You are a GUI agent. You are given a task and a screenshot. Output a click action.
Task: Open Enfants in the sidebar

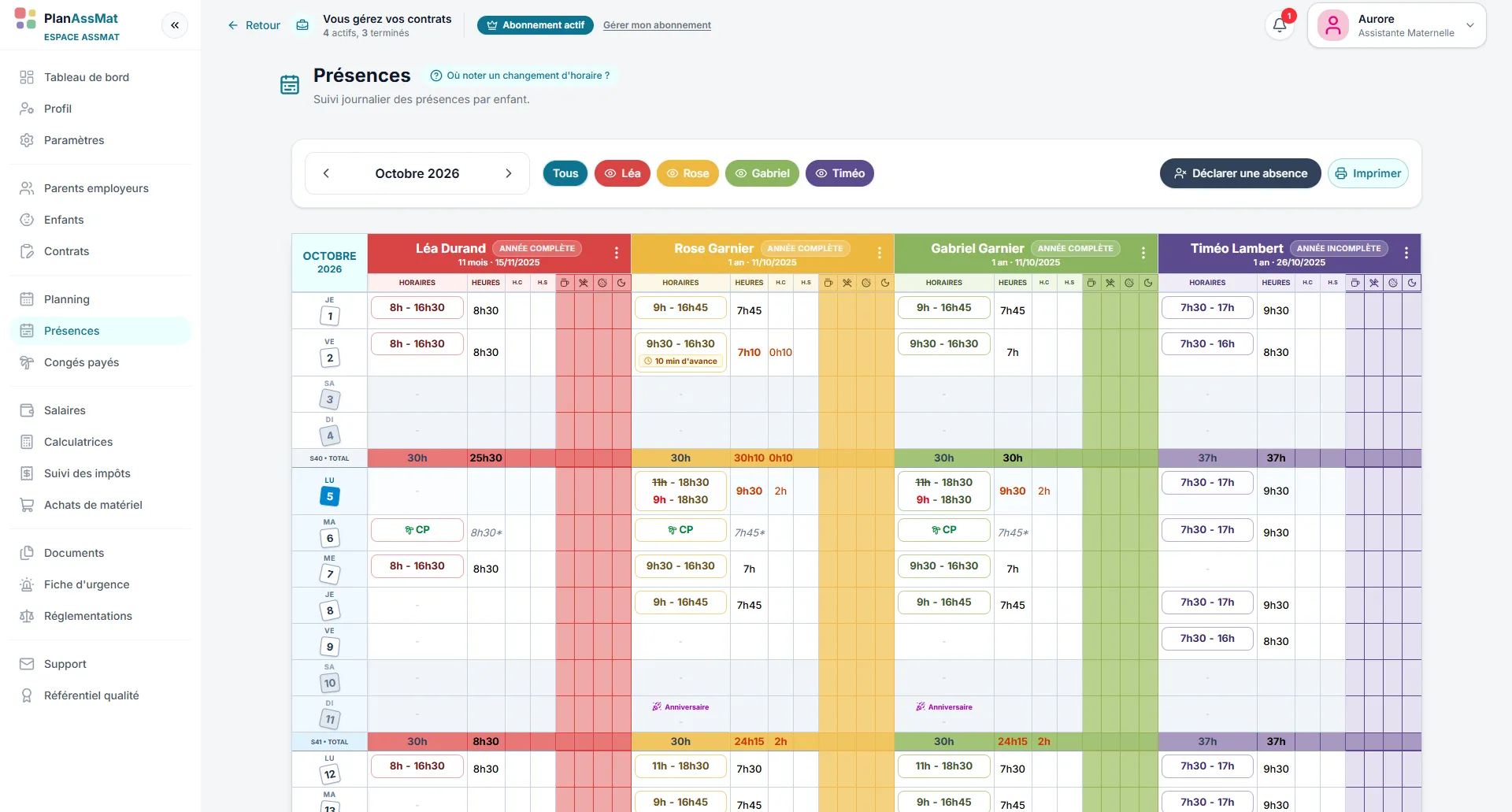coord(100,220)
